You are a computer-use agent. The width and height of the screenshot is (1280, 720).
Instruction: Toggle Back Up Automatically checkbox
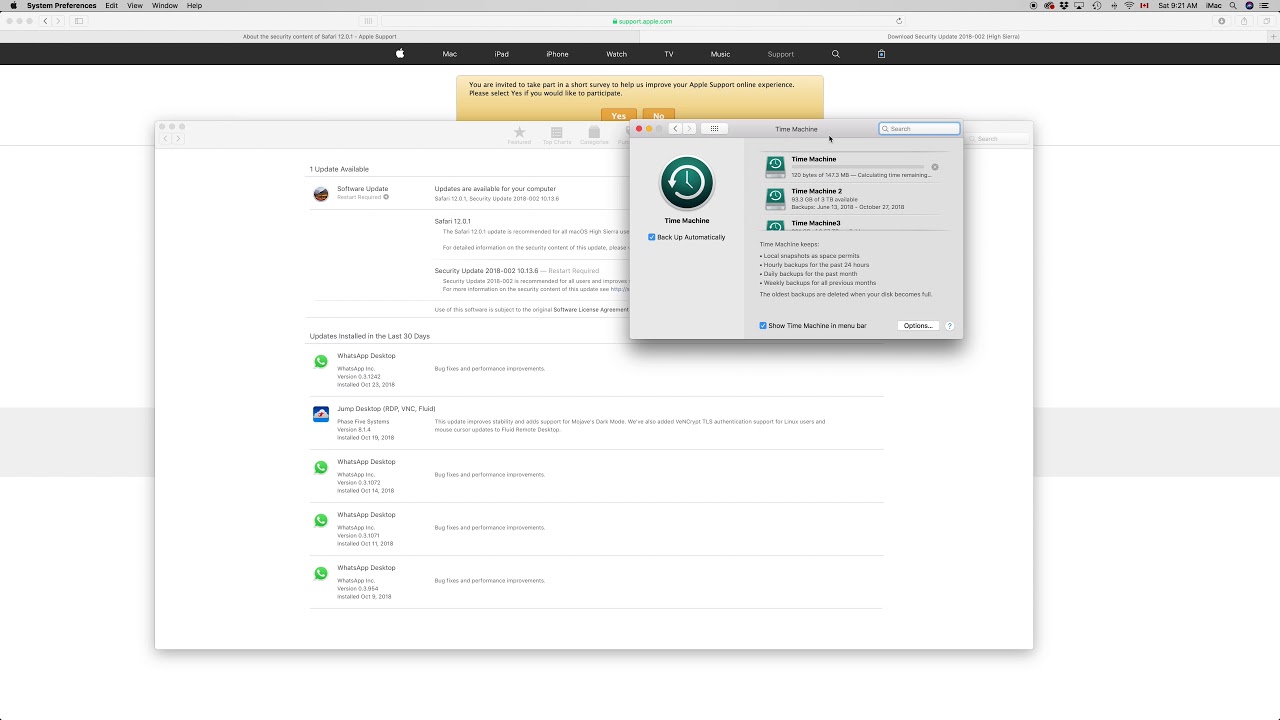(x=651, y=237)
